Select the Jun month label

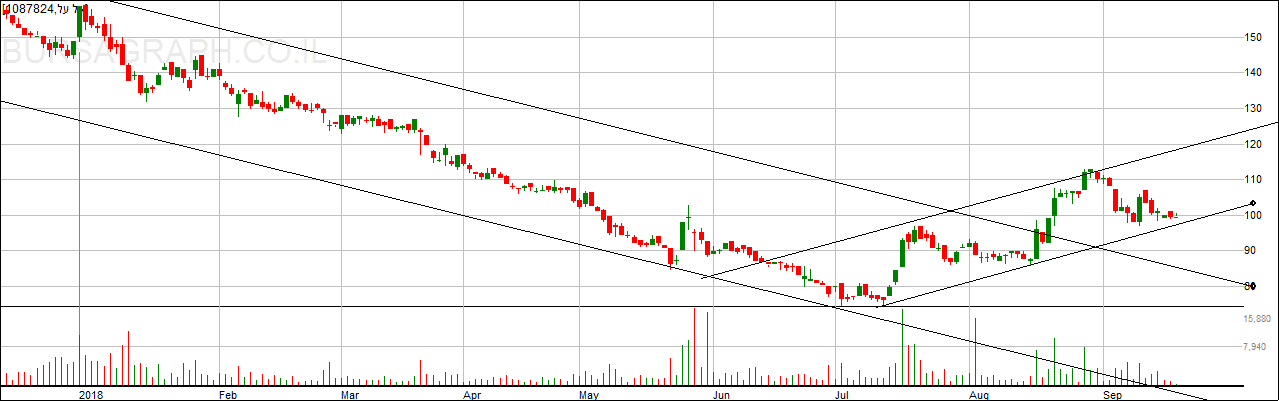(720, 394)
